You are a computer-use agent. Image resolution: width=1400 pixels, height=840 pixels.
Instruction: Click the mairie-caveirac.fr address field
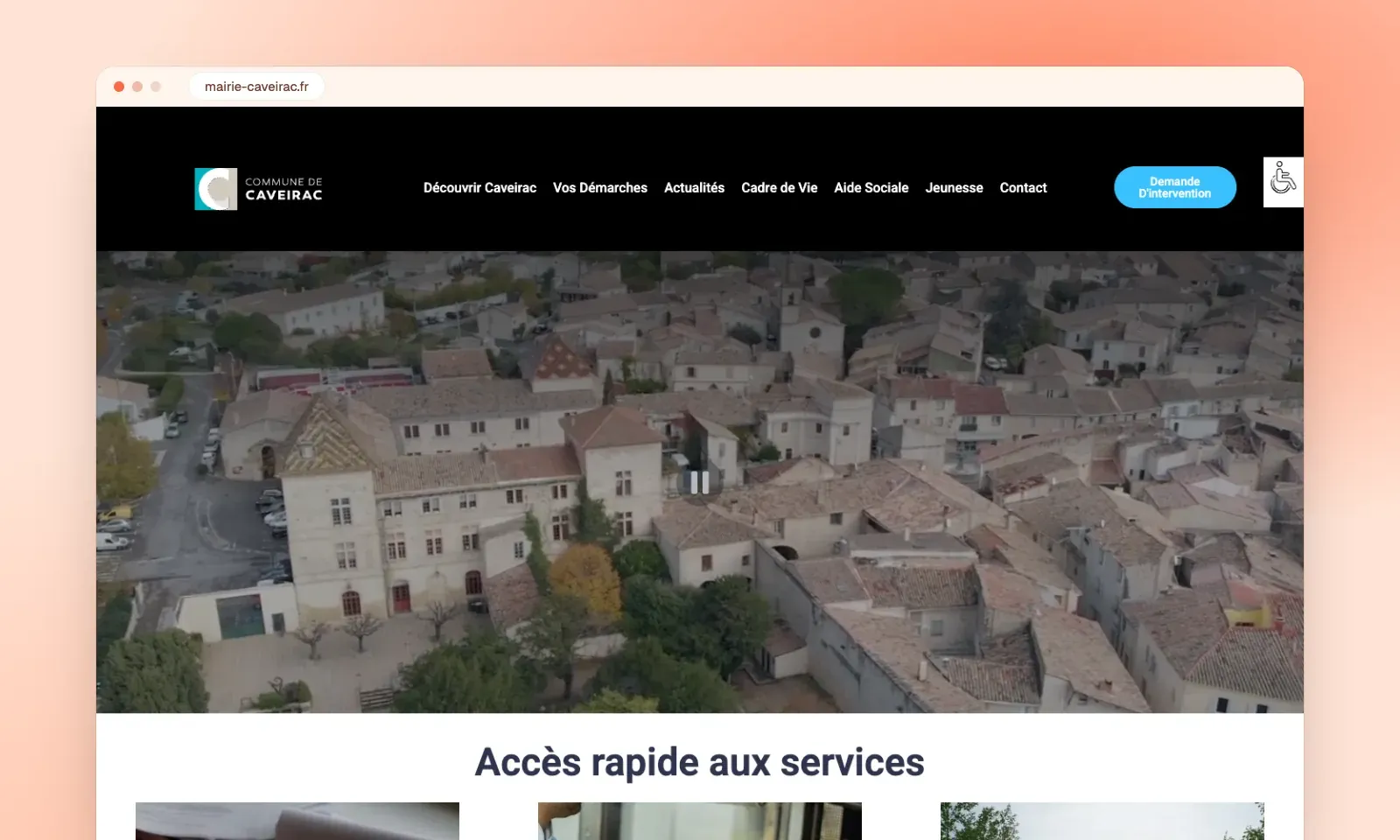256,87
